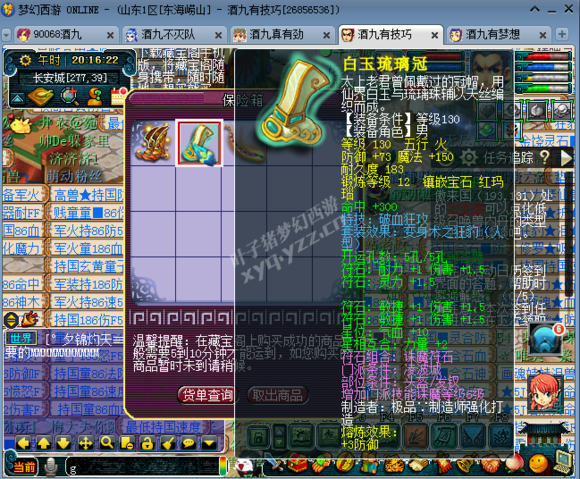
Task: Select the white jade helmet in safe box
Action: click(199, 143)
